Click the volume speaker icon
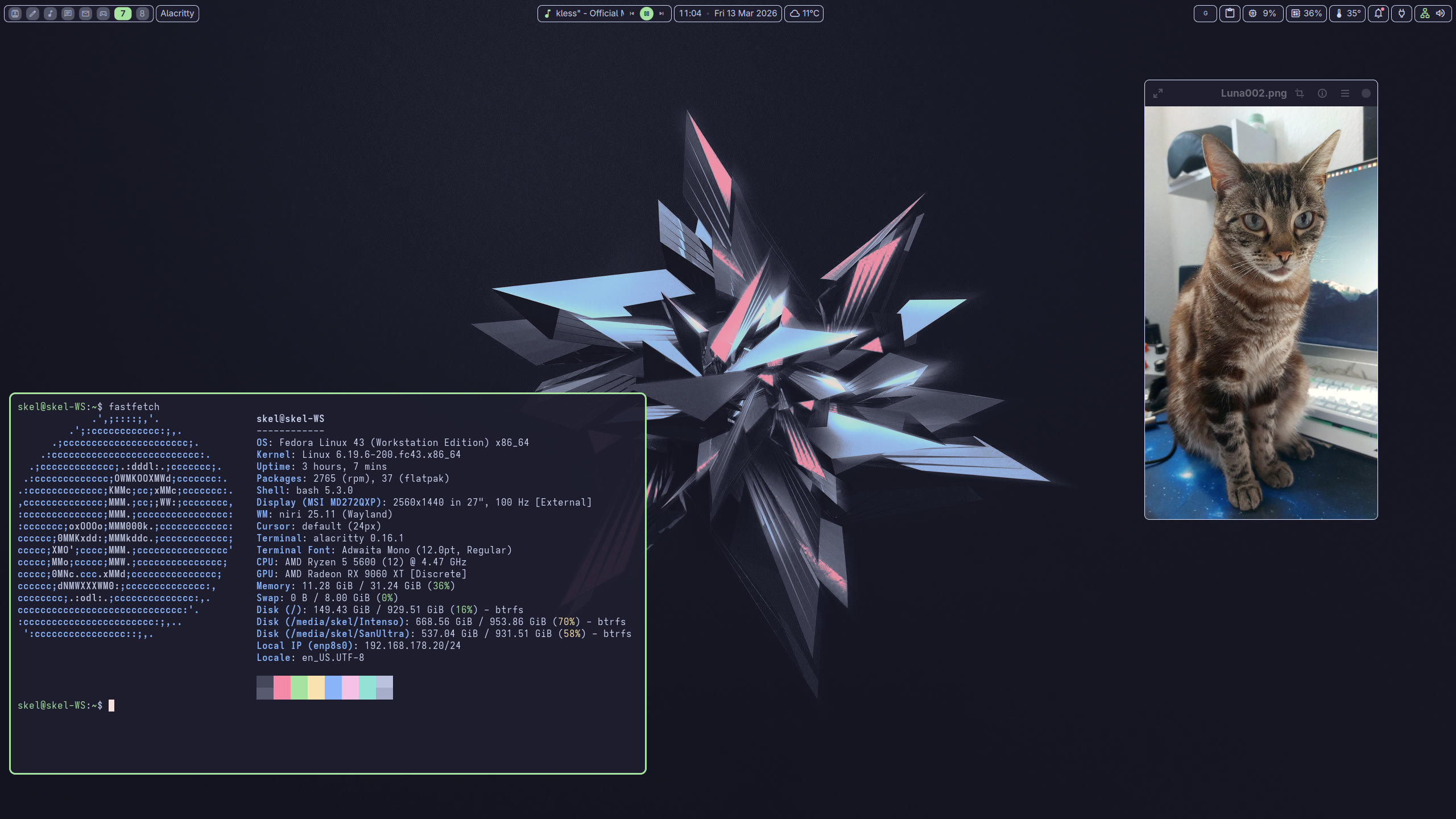The image size is (1456, 819). (x=1440, y=13)
